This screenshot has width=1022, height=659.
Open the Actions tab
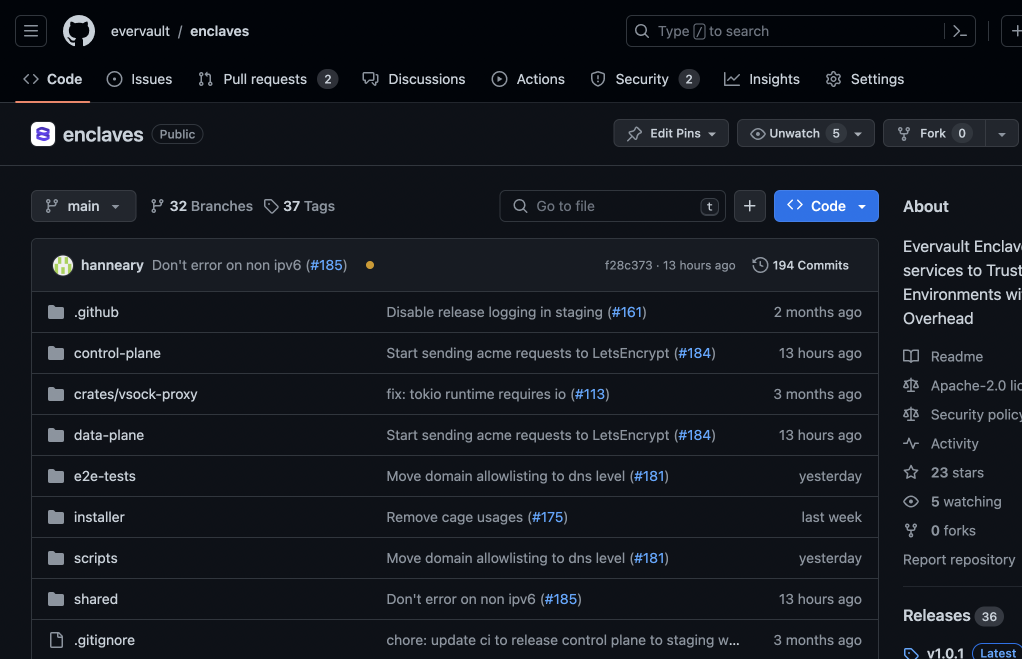(x=528, y=79)
